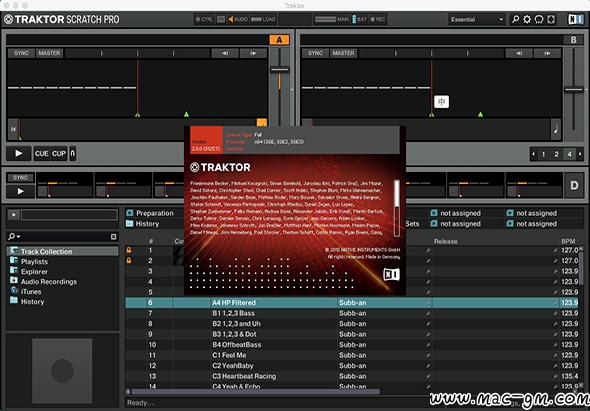Toggle SYNC on Deck B

coord(315,53)
